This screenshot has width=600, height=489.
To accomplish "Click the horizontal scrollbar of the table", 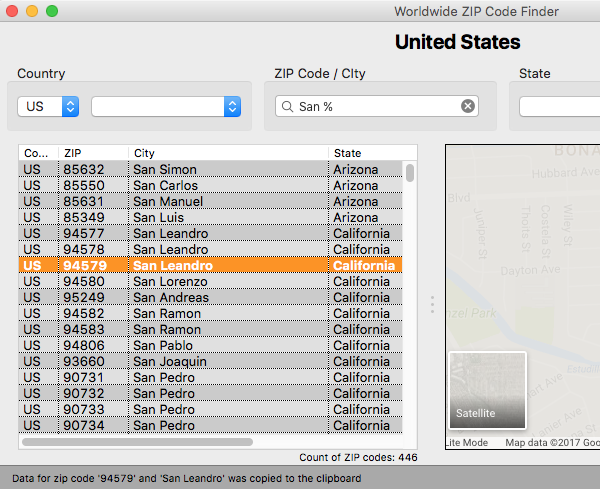I will (x=137, y=442).
